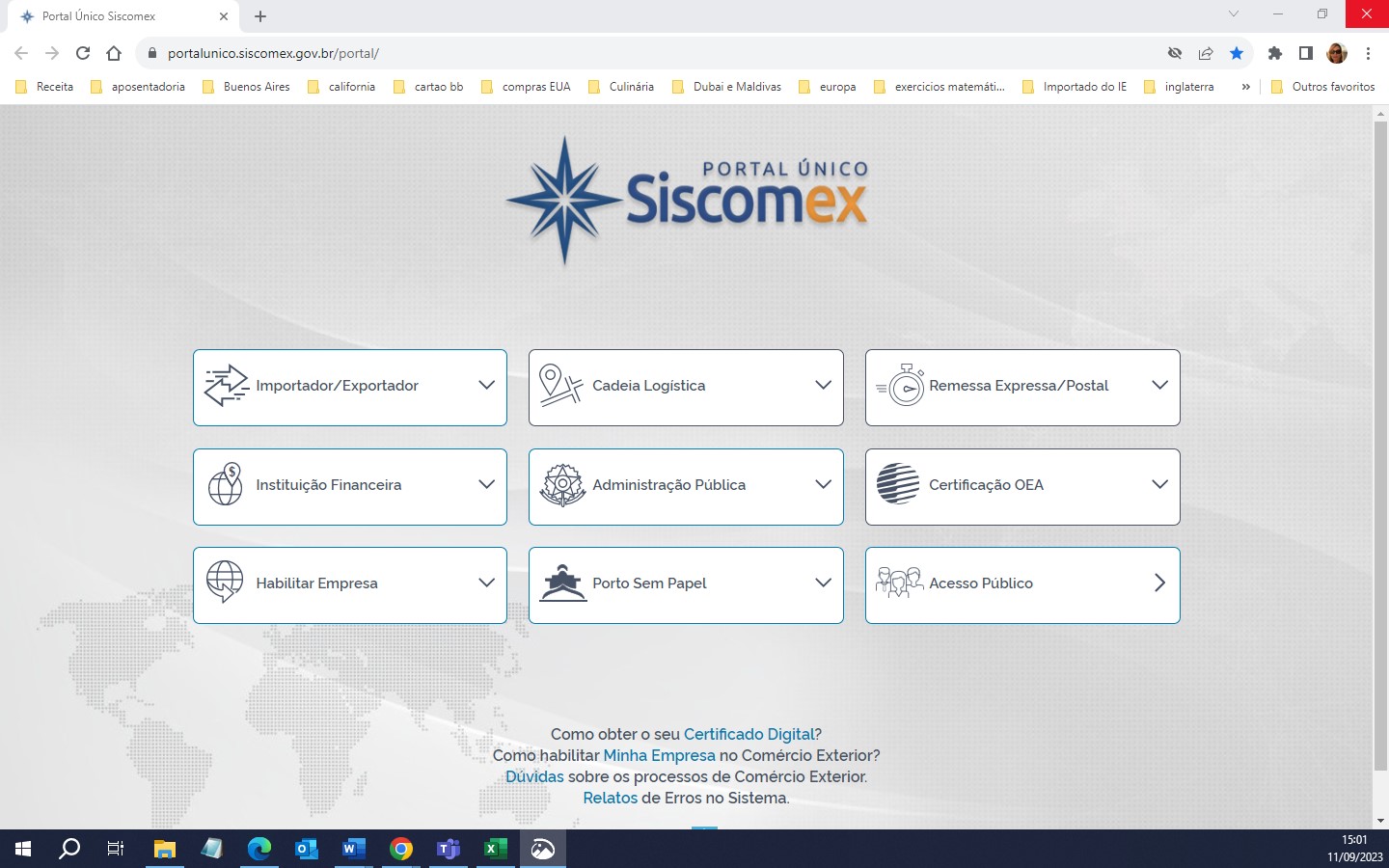Image resolution: width=1389 pixels, height=868 pixels.
Task: Click the Certificação OEA striped globe icon
Action: pos(898,484)
